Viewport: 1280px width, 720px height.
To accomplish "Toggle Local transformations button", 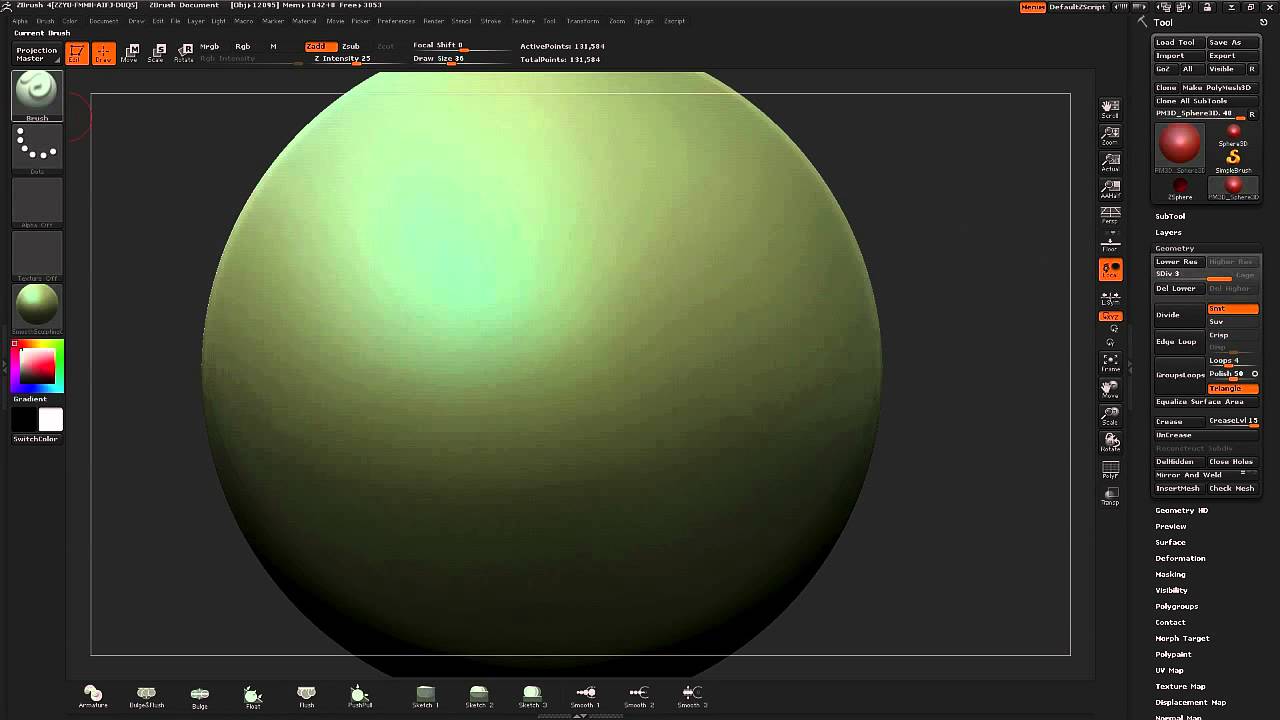I will (x=1110, y=270).
